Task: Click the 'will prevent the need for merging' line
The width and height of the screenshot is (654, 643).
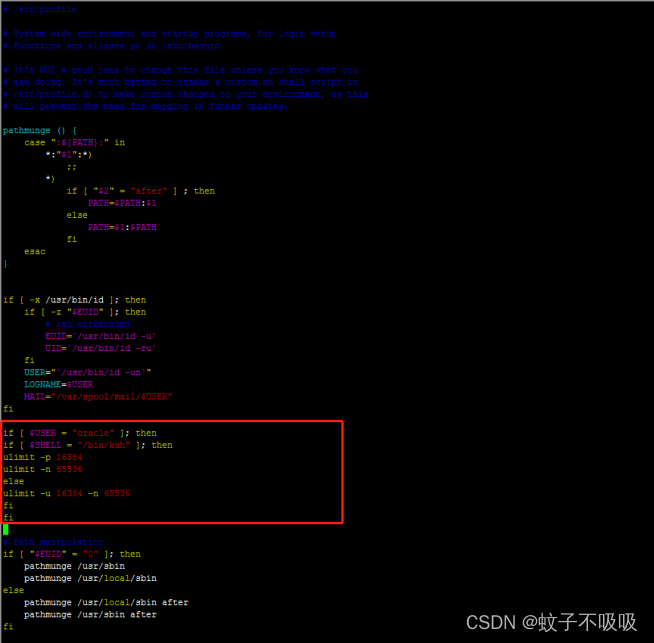Action: (146, 106)
